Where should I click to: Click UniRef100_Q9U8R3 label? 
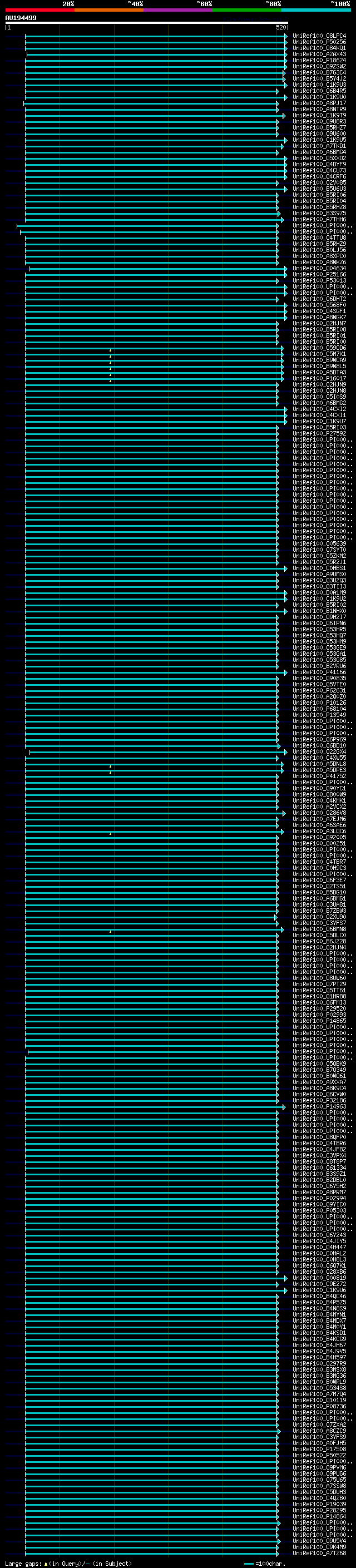pos(319,122)
